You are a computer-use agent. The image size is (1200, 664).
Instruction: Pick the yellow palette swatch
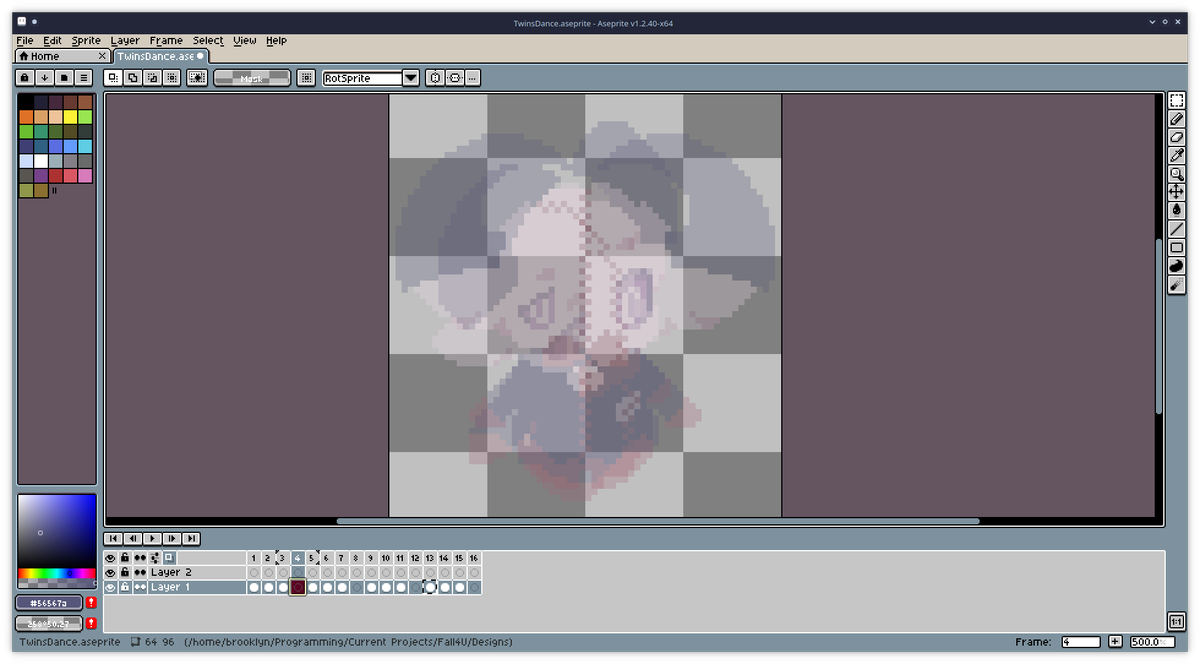pyautogui.click(x=70, y=117)
